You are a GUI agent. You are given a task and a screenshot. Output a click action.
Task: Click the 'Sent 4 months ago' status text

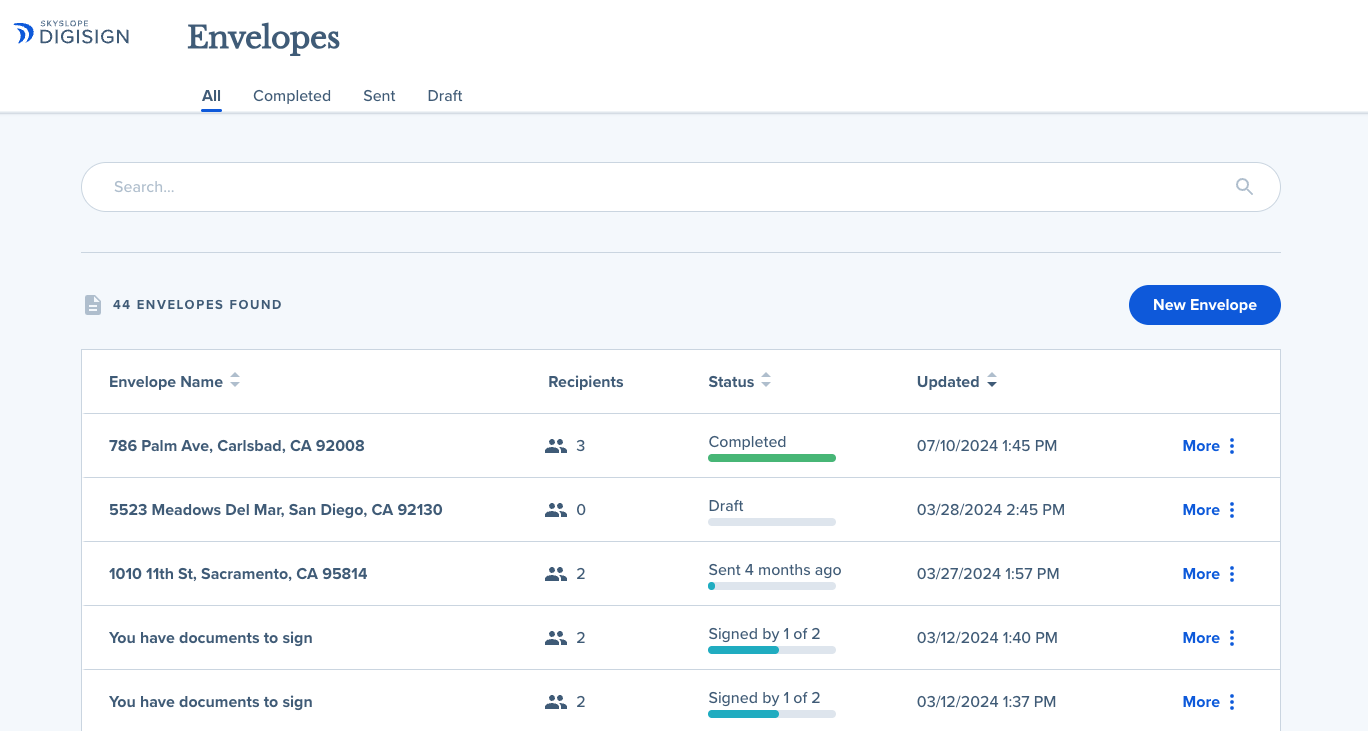tap(775, 570)
